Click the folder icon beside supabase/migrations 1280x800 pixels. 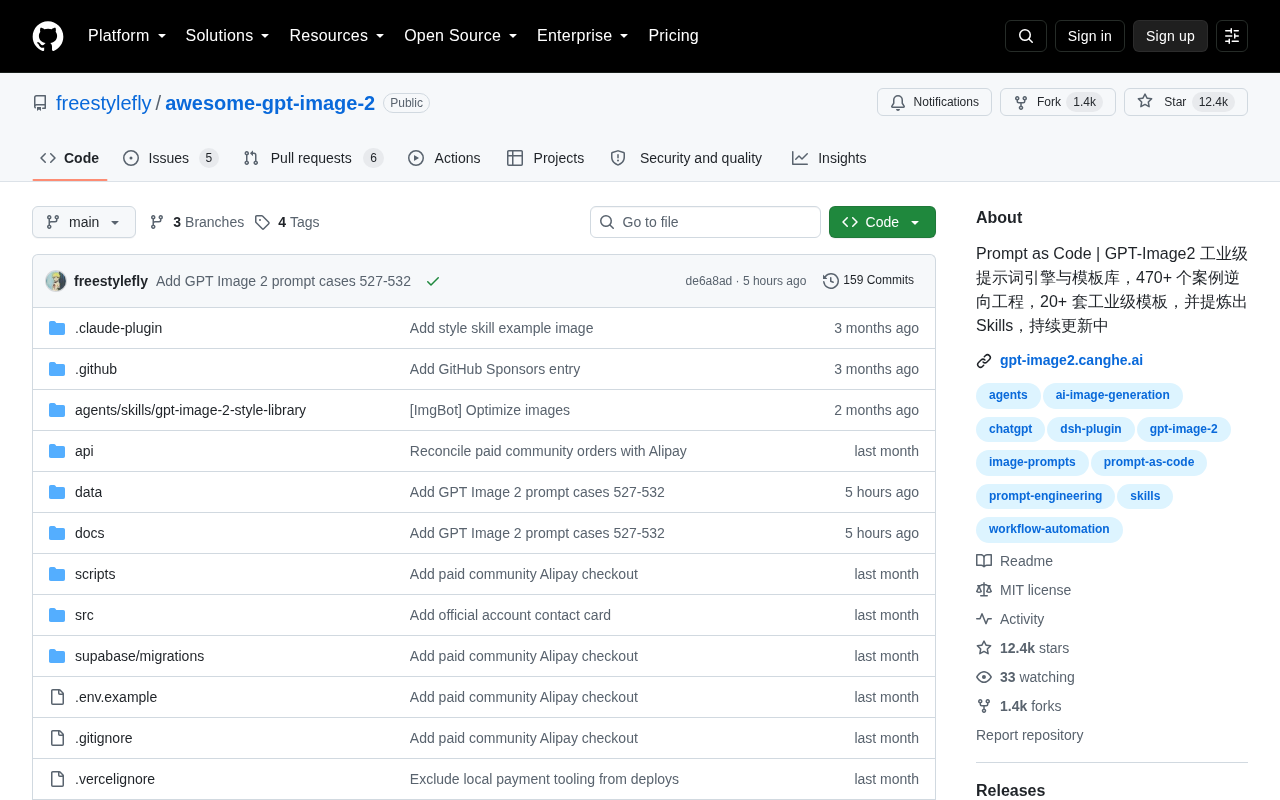point(57,656)
